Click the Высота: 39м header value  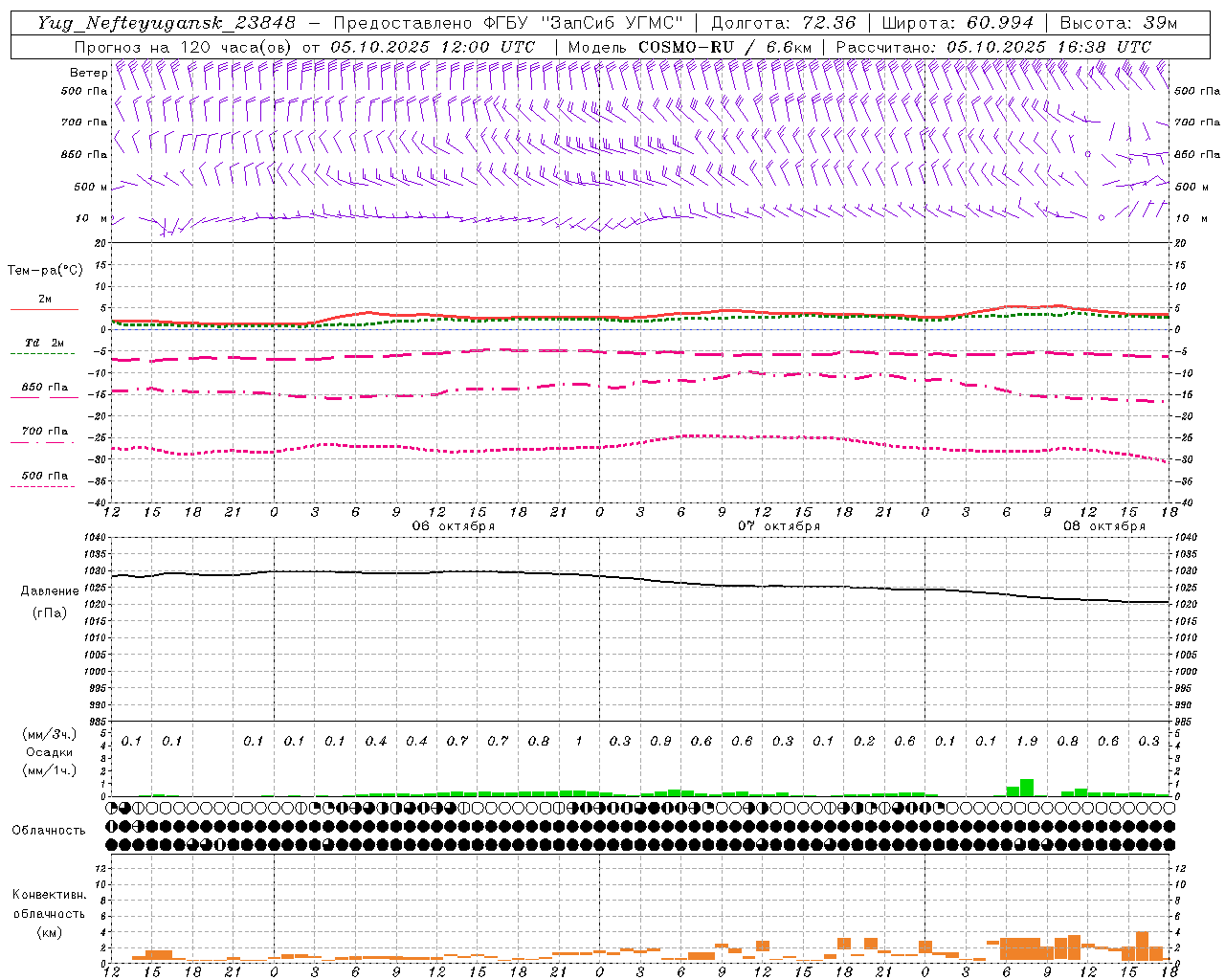(x=1119, y=23)
